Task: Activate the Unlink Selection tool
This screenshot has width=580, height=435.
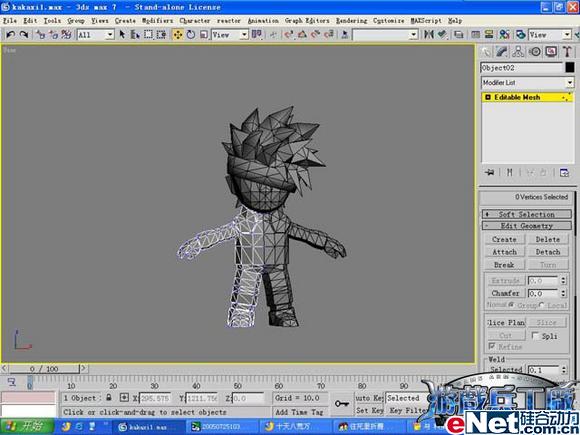Action: coord(53,35)
